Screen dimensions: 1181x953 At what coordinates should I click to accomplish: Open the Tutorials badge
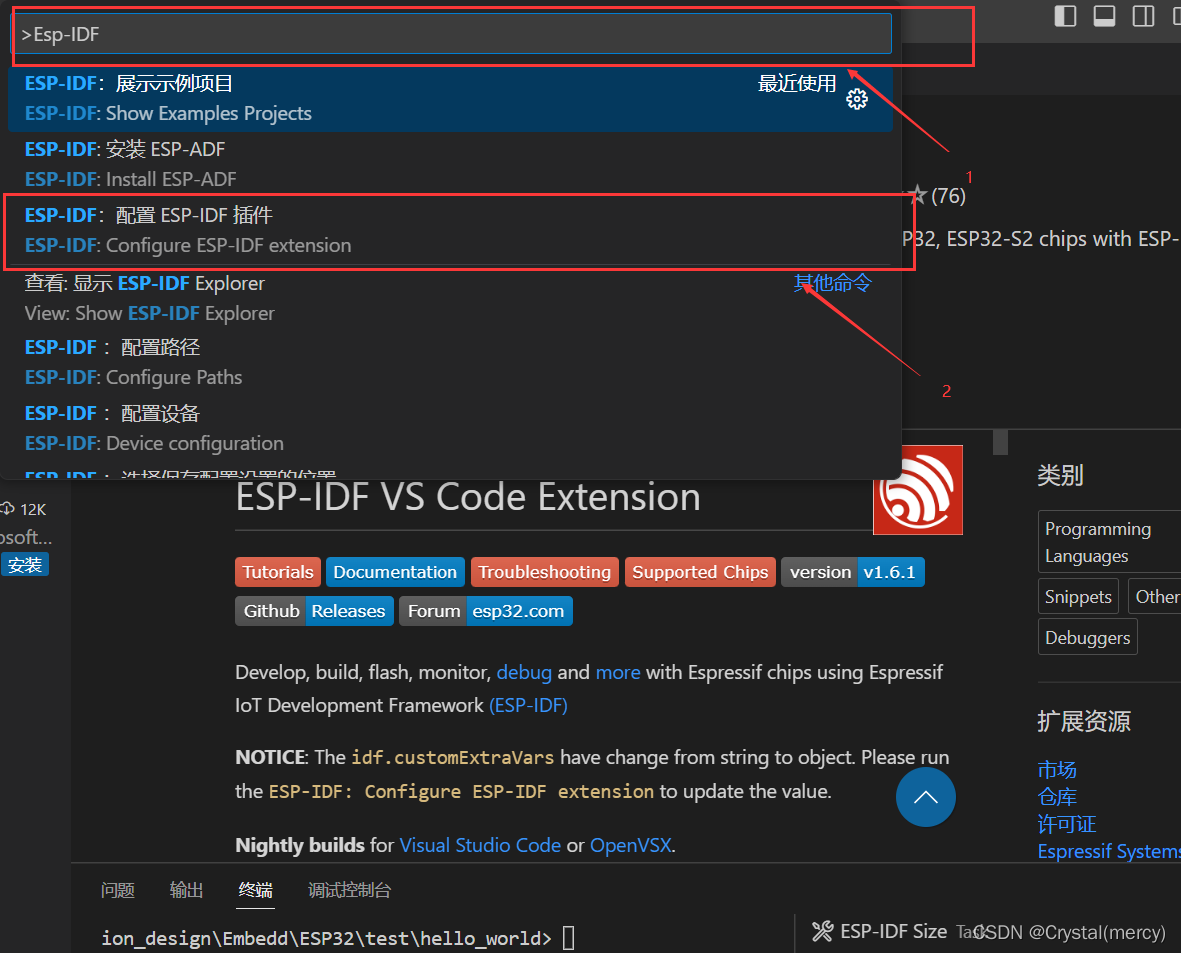pos(278,572)
